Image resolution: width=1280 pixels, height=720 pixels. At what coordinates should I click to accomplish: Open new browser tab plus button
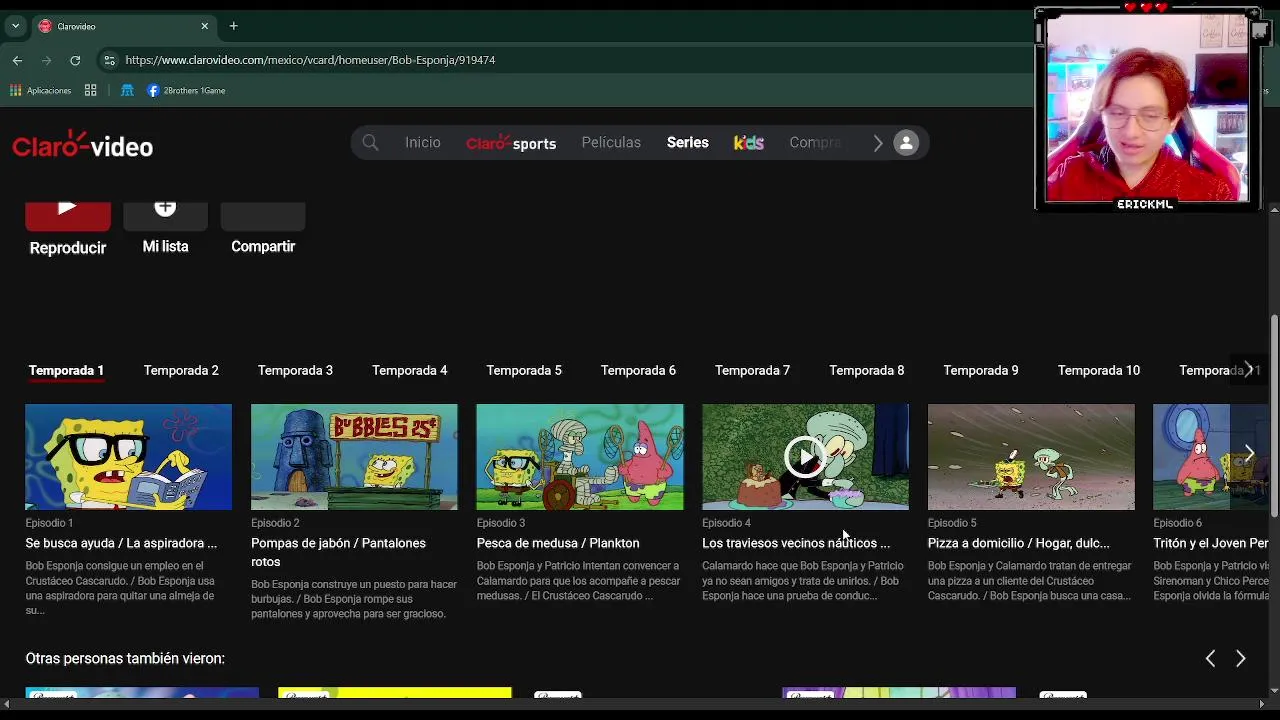233,26
